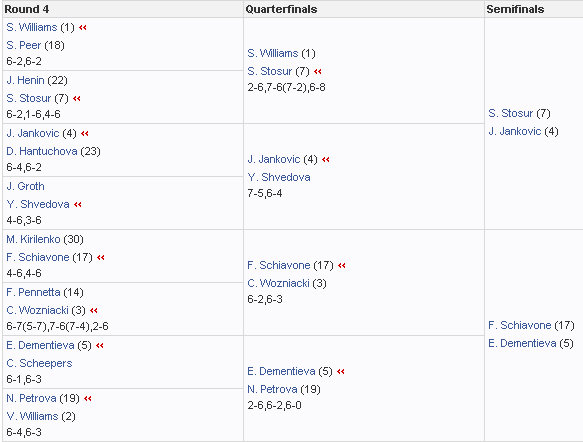583x442 pixels.
Task: Open the J. Groth player page
Action: coord(25,186)
